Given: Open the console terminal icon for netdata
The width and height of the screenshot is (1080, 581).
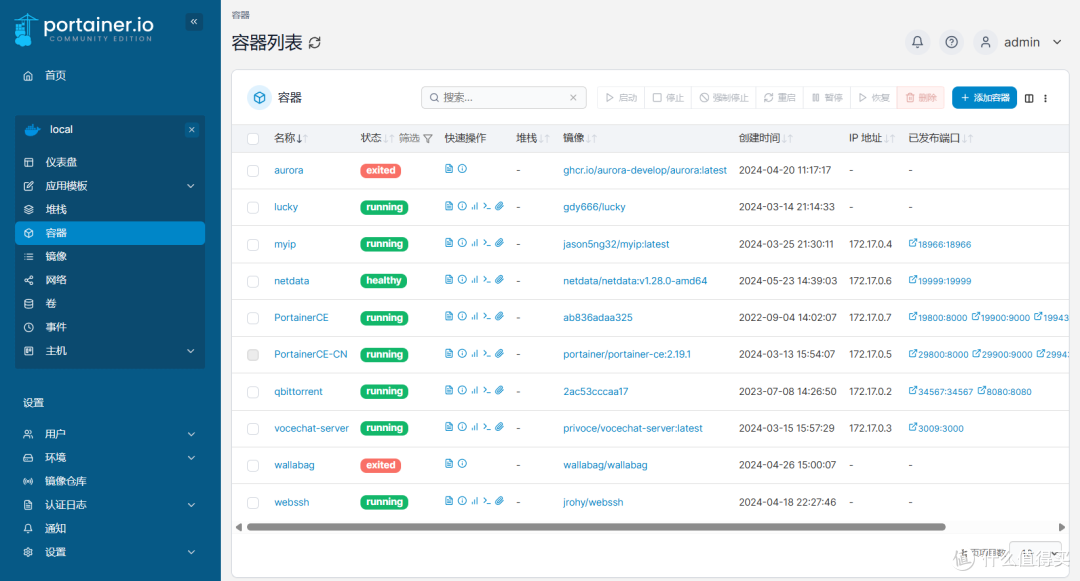Looking at the screenshot, I should tap(488, 279).
